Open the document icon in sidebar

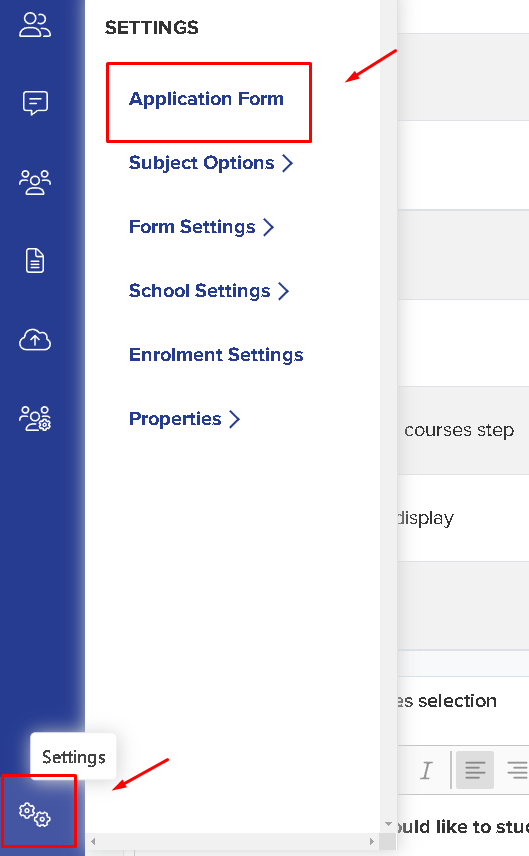point(35,260)
